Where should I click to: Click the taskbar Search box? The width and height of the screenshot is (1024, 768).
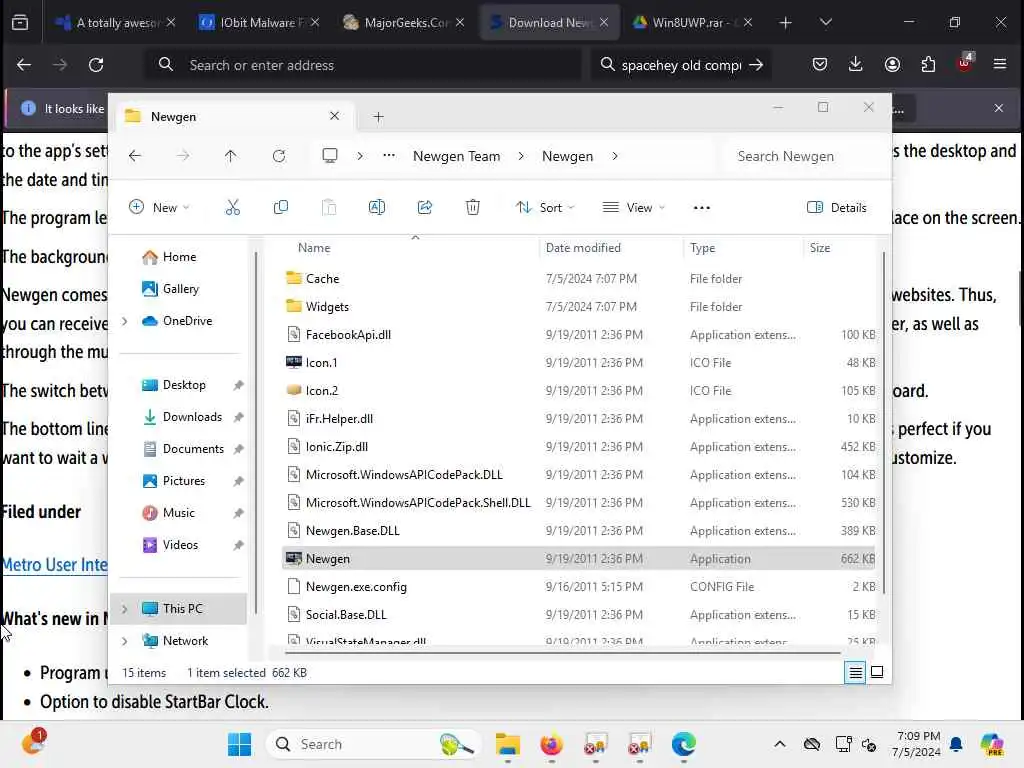tap(374, 744)
